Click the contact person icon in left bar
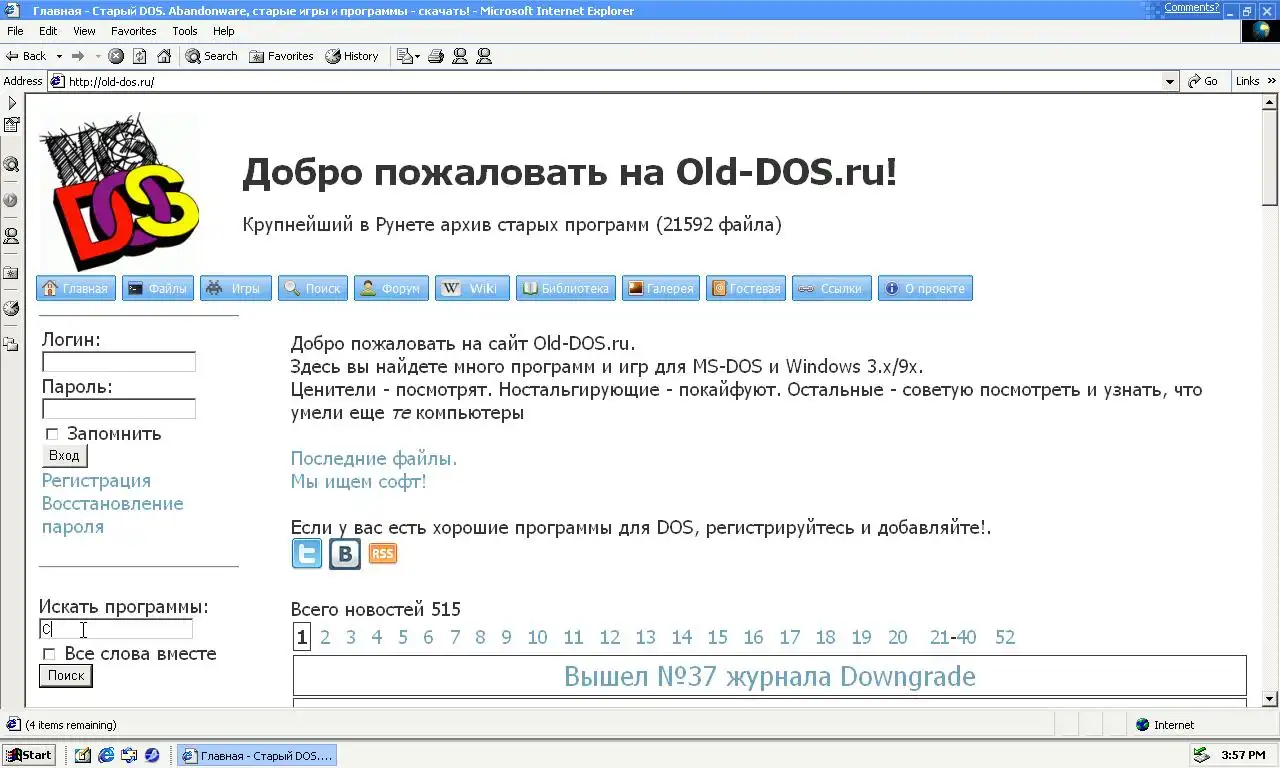The width and height of the screenshot is (1280, 768). (x=11, y=236)
